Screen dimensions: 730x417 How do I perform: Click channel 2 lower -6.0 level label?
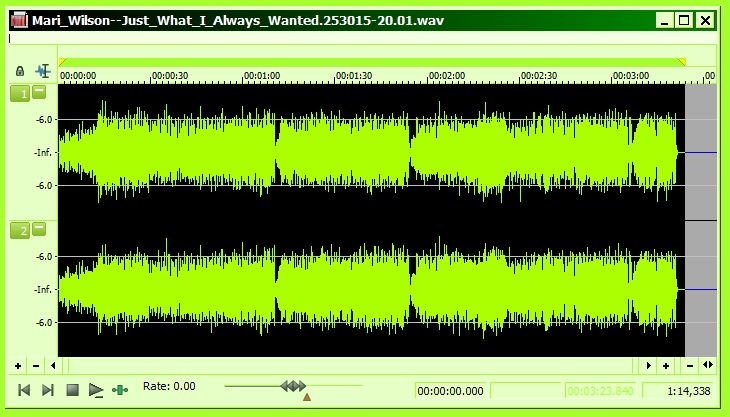(x=44, y=323)
